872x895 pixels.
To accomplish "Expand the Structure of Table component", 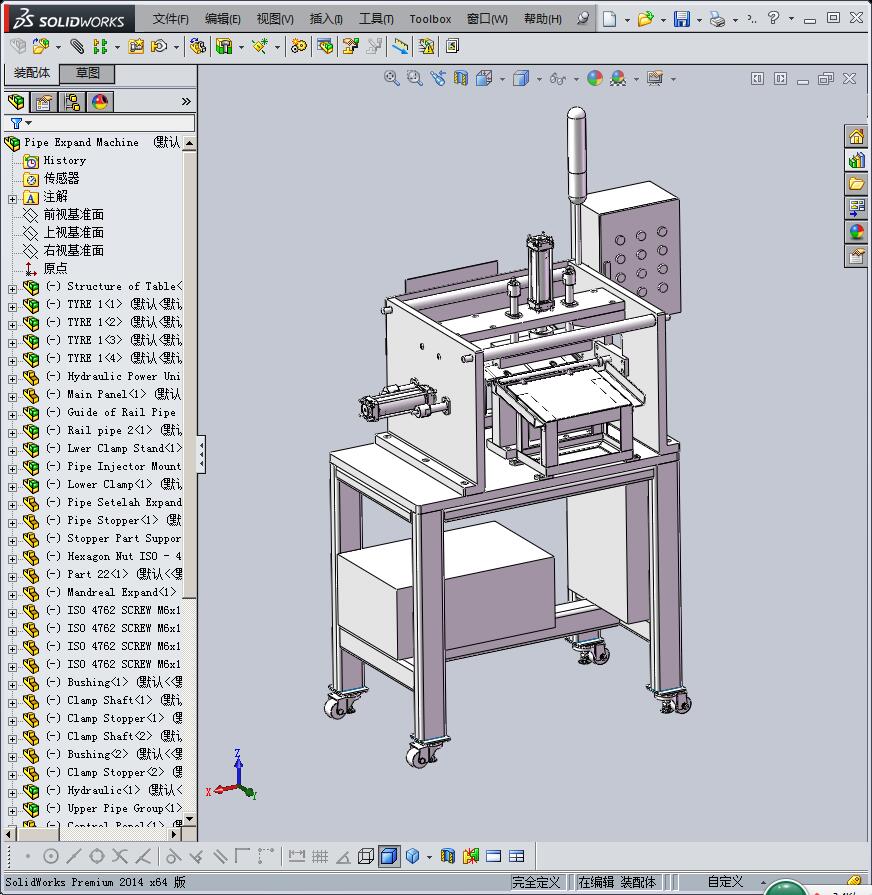I will pyautogui.click(x=12, y=287).
